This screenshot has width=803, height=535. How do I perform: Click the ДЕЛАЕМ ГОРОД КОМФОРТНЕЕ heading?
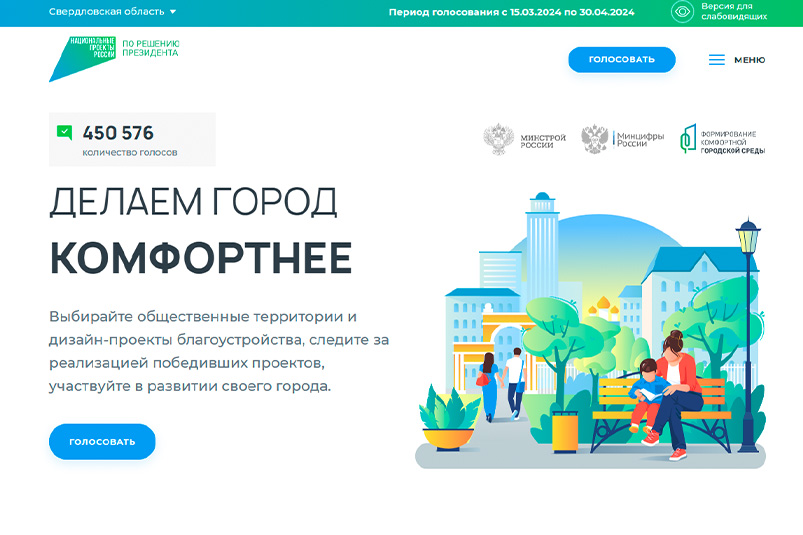(200, 230)
